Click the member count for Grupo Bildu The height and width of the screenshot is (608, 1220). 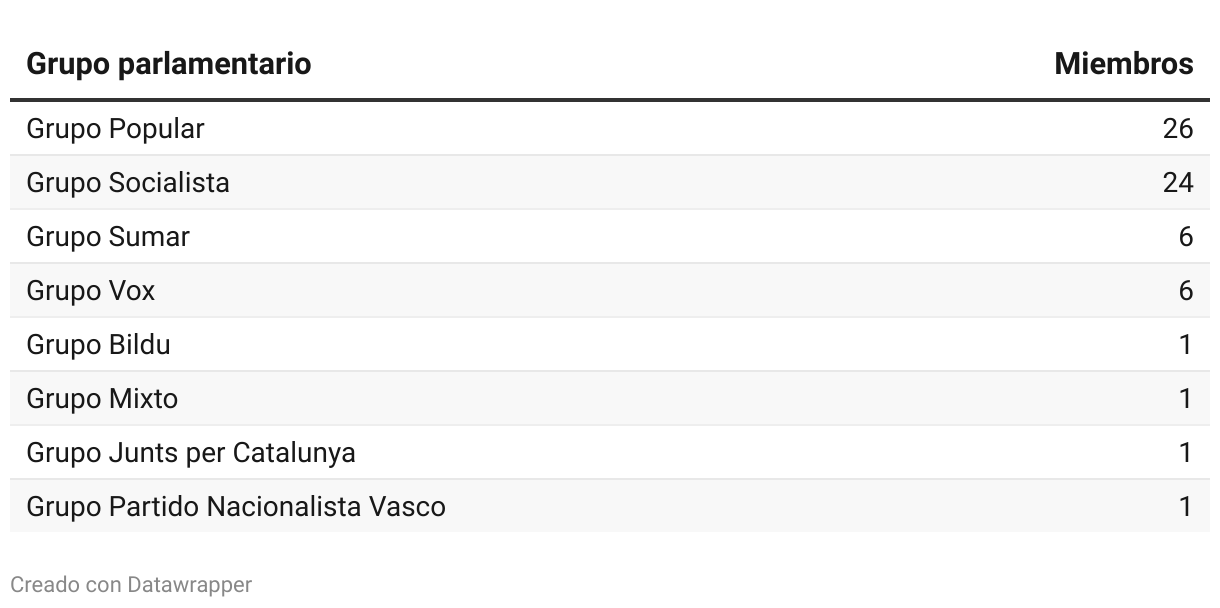(x=1186, y=345)
